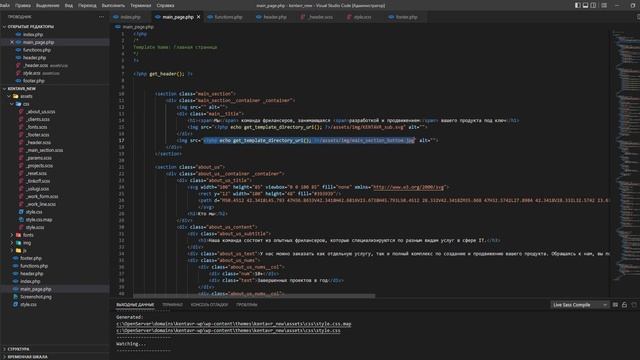Open Explorer panel more actions (three dots)
The width and height of the screenshot is (640, 360).
[x=101, y=17]
